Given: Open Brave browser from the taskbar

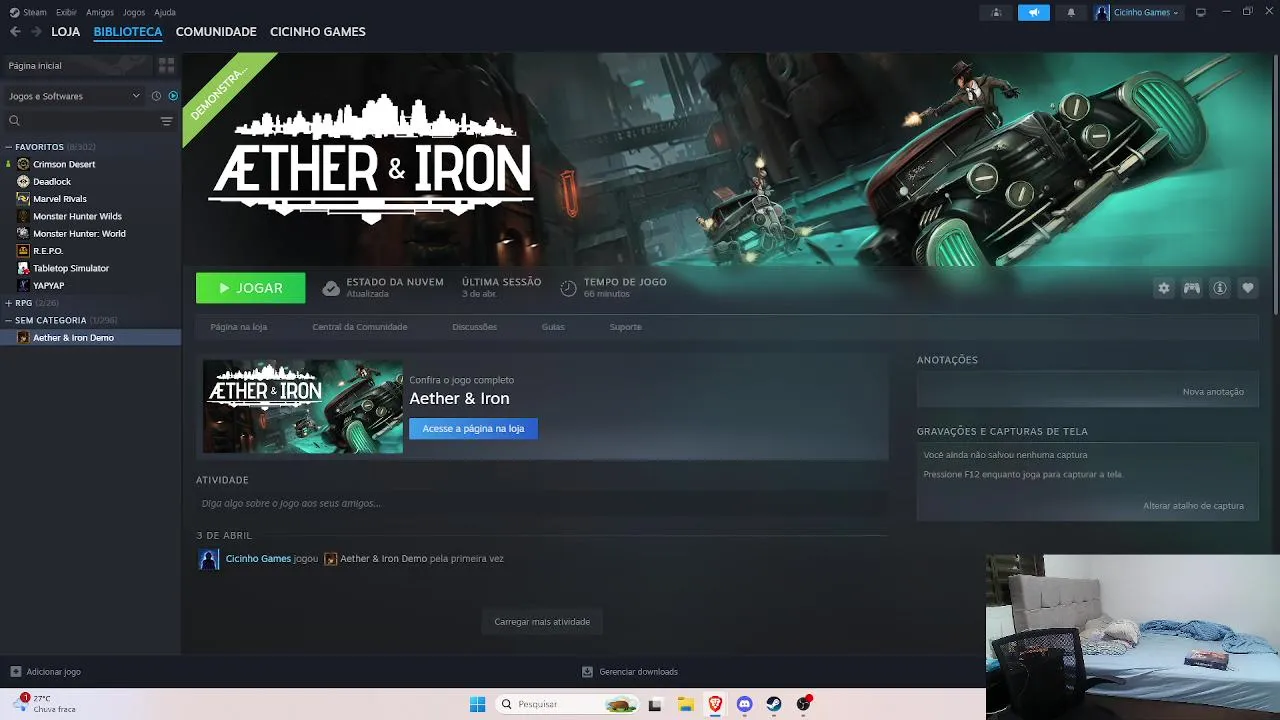Looking at the screenshot, I should click(715, 704).
